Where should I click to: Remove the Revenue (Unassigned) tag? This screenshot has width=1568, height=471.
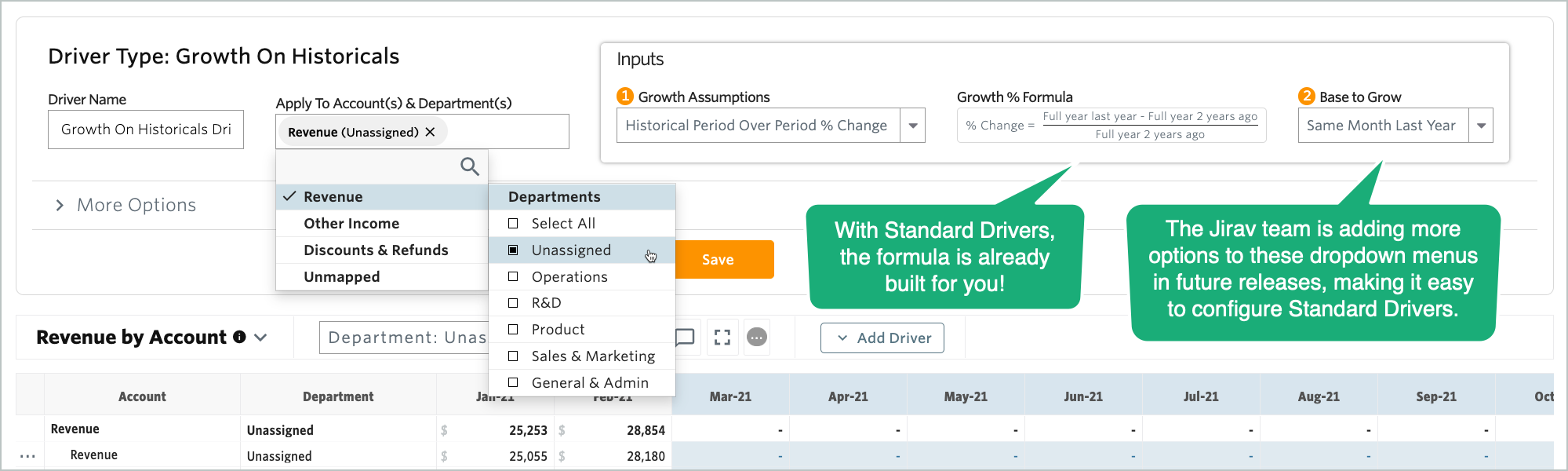coord(430,132)
